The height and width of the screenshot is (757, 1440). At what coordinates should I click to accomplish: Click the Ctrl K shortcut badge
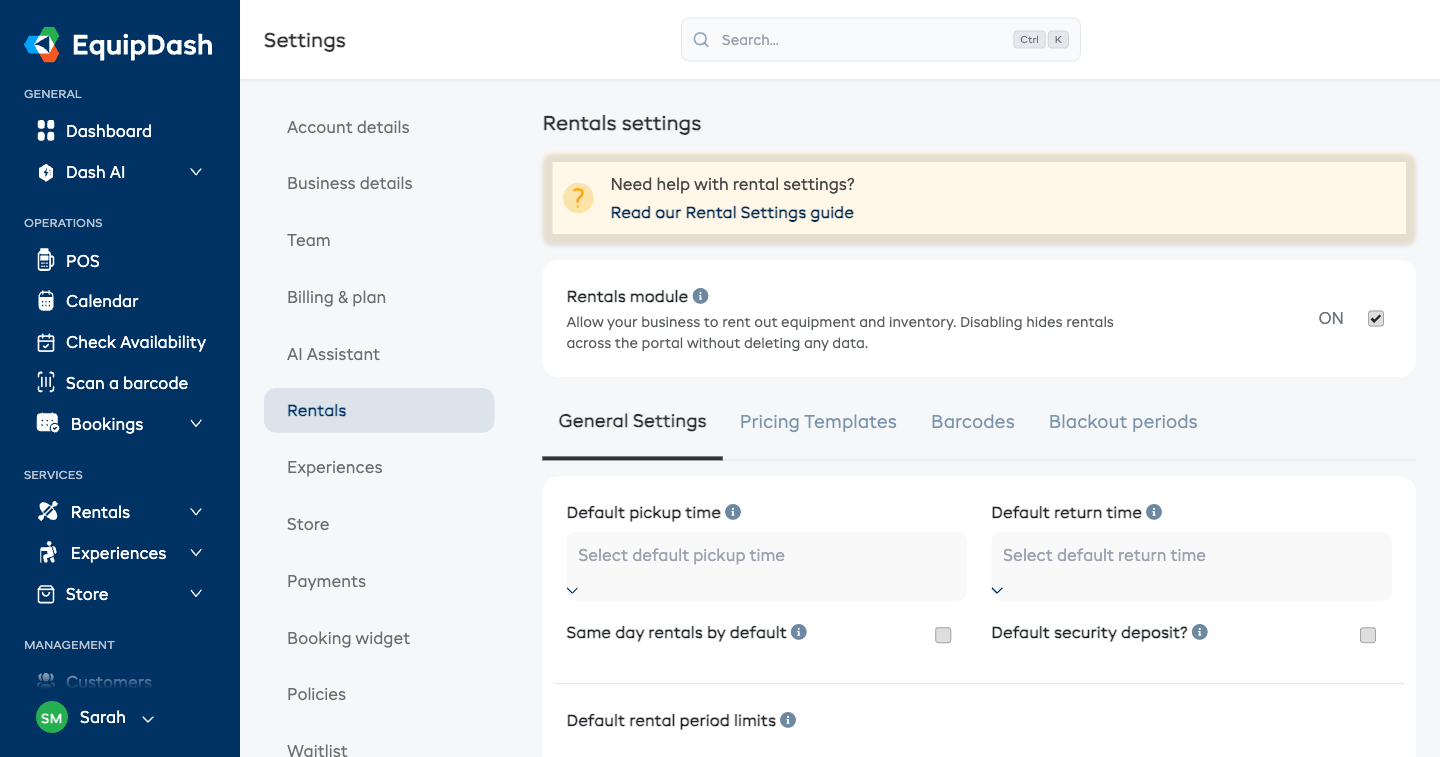1041,40
